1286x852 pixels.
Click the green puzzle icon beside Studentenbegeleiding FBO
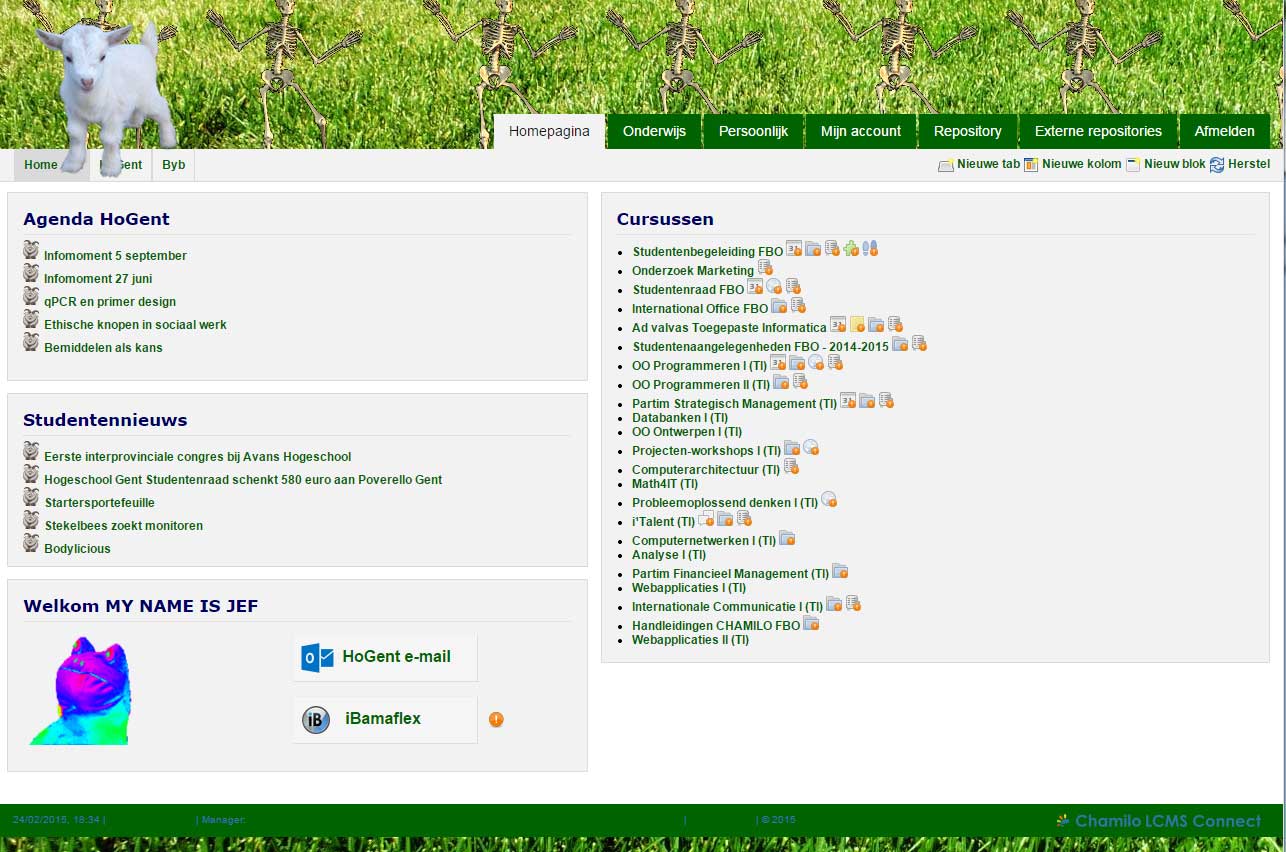851,248
